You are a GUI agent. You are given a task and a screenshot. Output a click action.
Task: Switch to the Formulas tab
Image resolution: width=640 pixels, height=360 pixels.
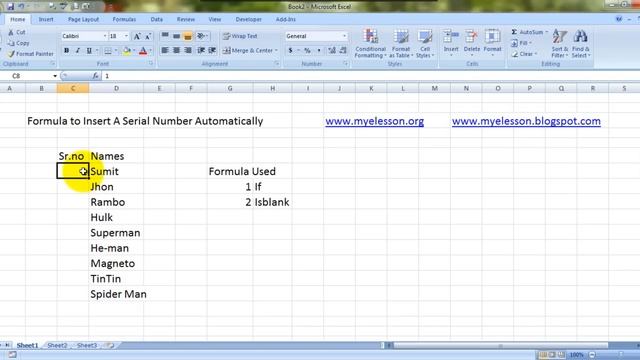pos(124,19)
